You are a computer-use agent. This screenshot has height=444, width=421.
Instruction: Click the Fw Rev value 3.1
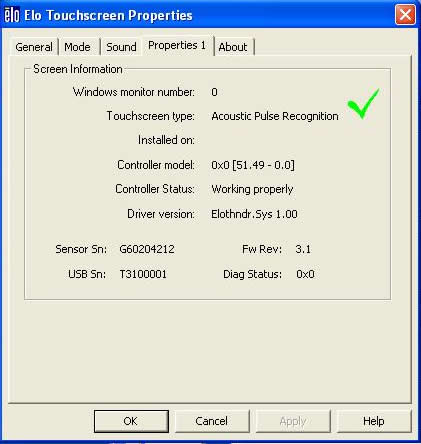point(303,249)
